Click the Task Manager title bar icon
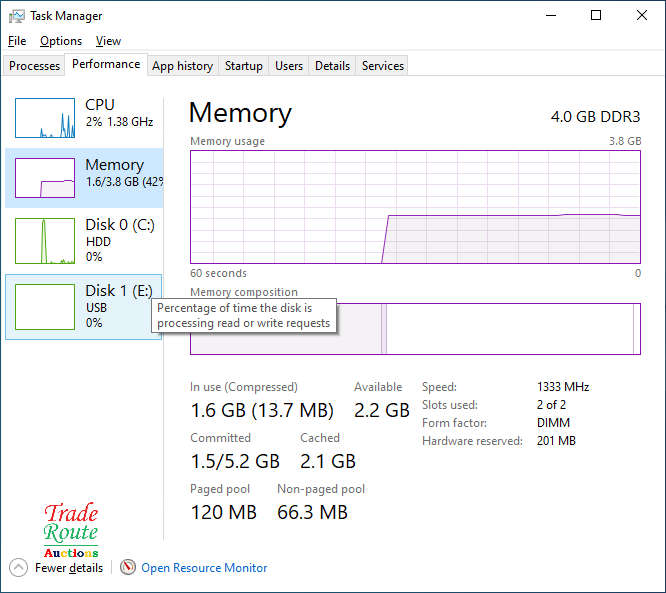The width and height of the screenshot is (666, 593). point(17,16)
